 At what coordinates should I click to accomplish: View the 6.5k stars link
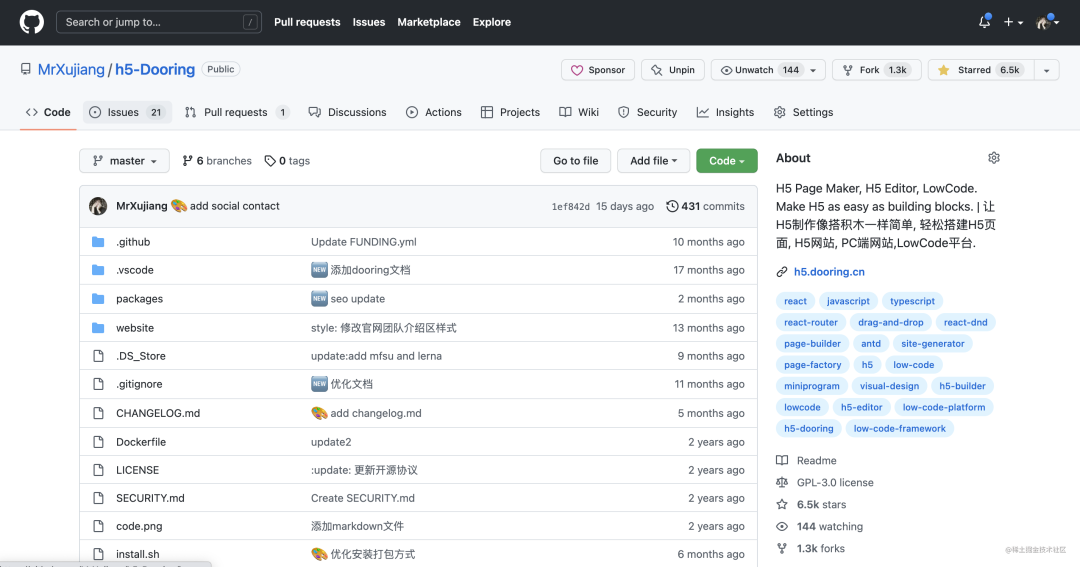(811, 504)
